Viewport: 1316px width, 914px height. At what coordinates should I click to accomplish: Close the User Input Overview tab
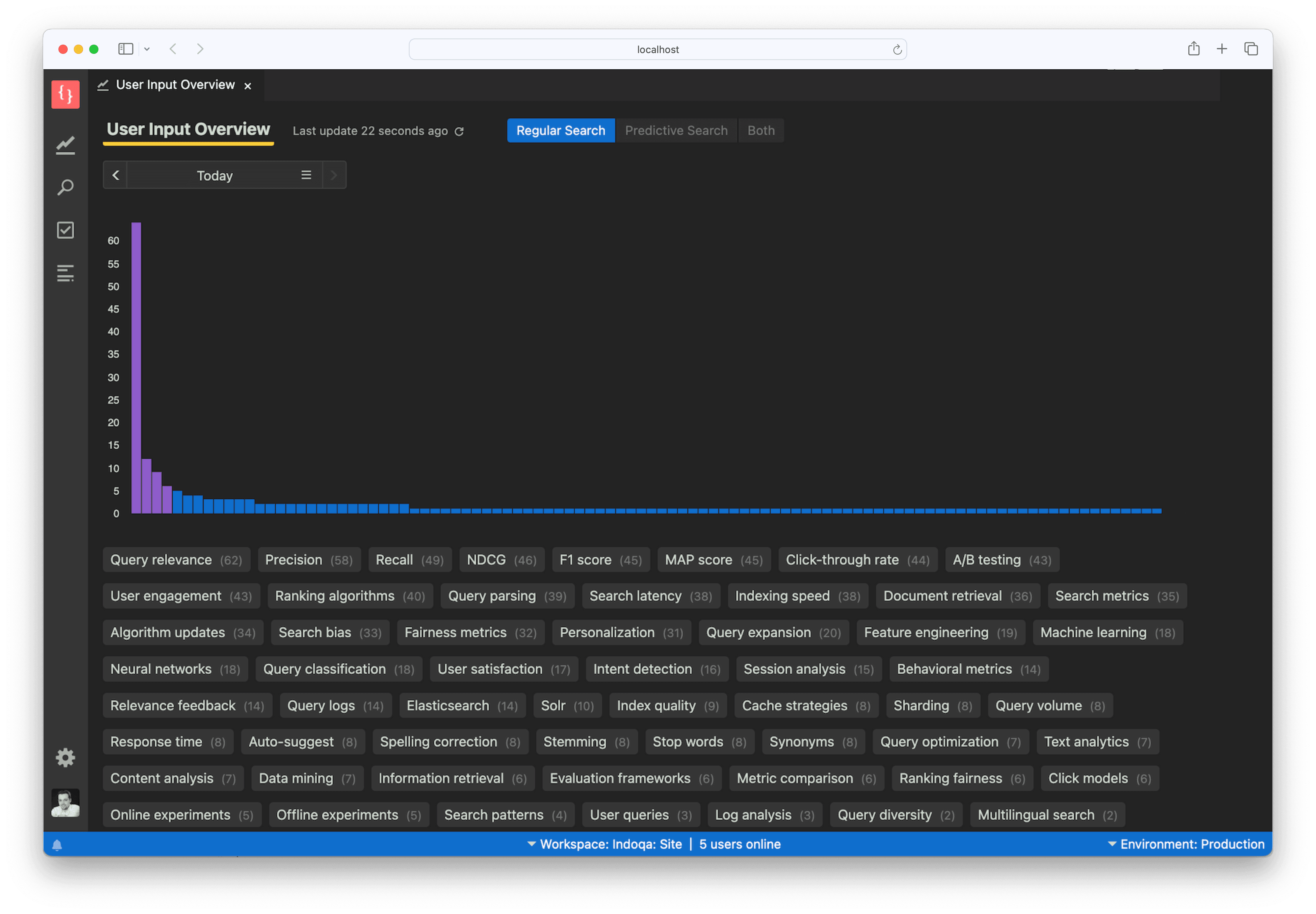[x=248, y=86]
